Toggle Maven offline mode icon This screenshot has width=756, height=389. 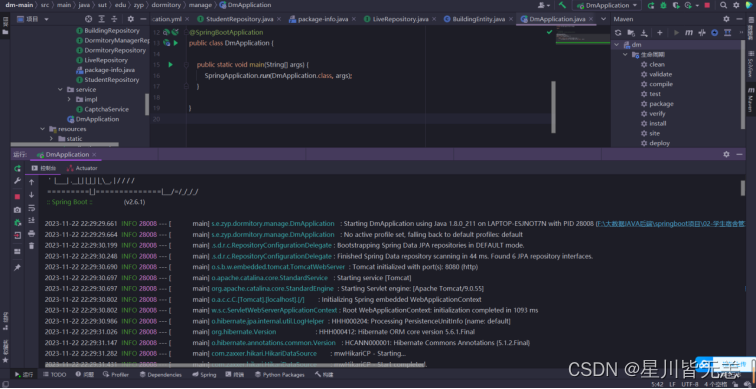click(x=702, y=33)
